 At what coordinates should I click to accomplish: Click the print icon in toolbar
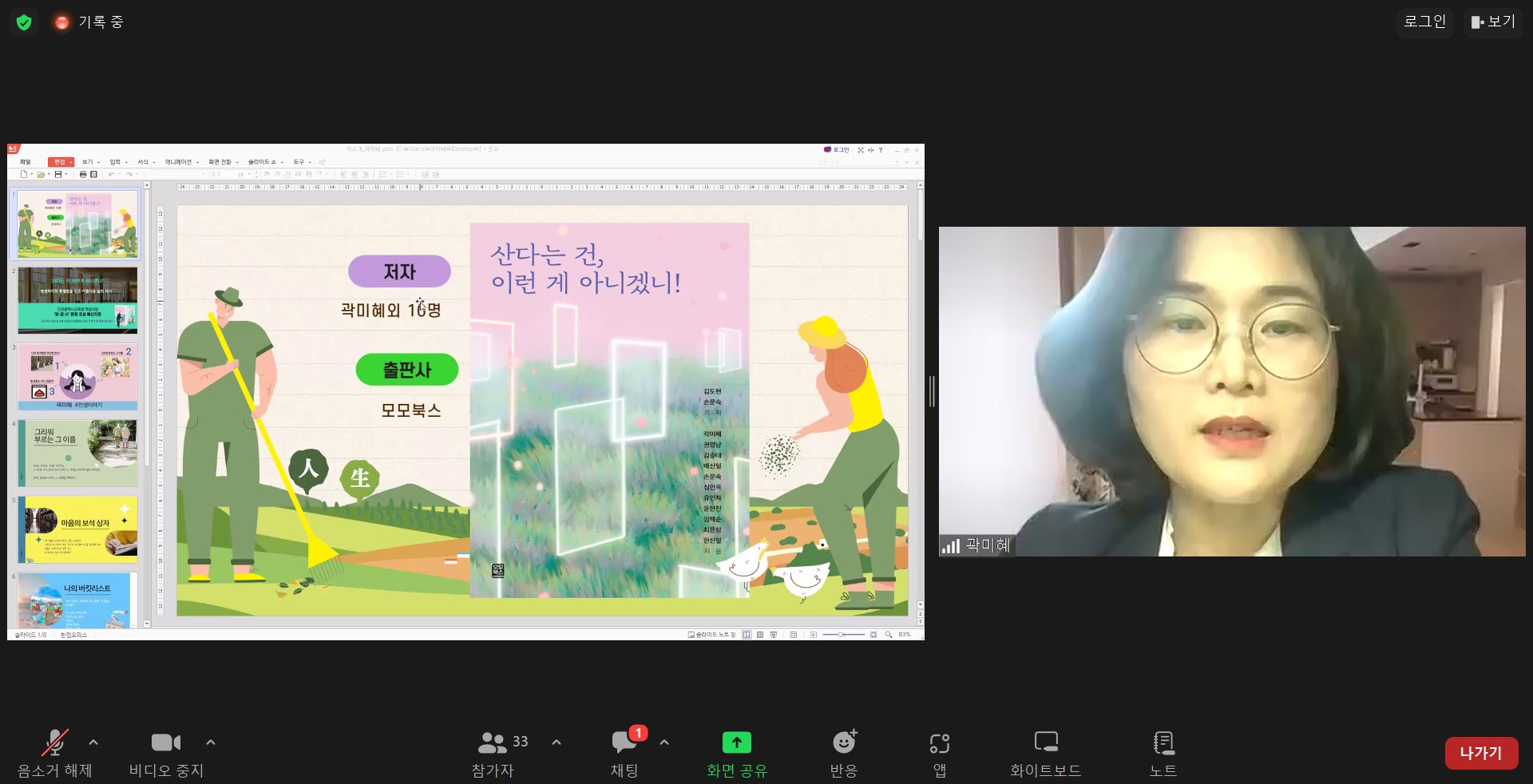tap(83, 174)
